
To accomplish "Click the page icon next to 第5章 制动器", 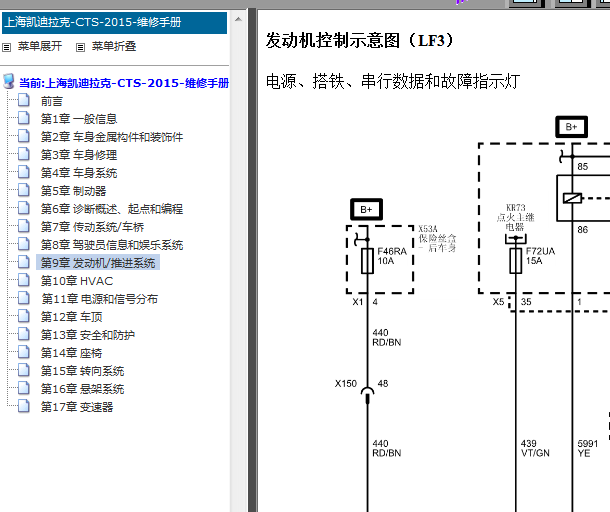I will coord(24,190).
